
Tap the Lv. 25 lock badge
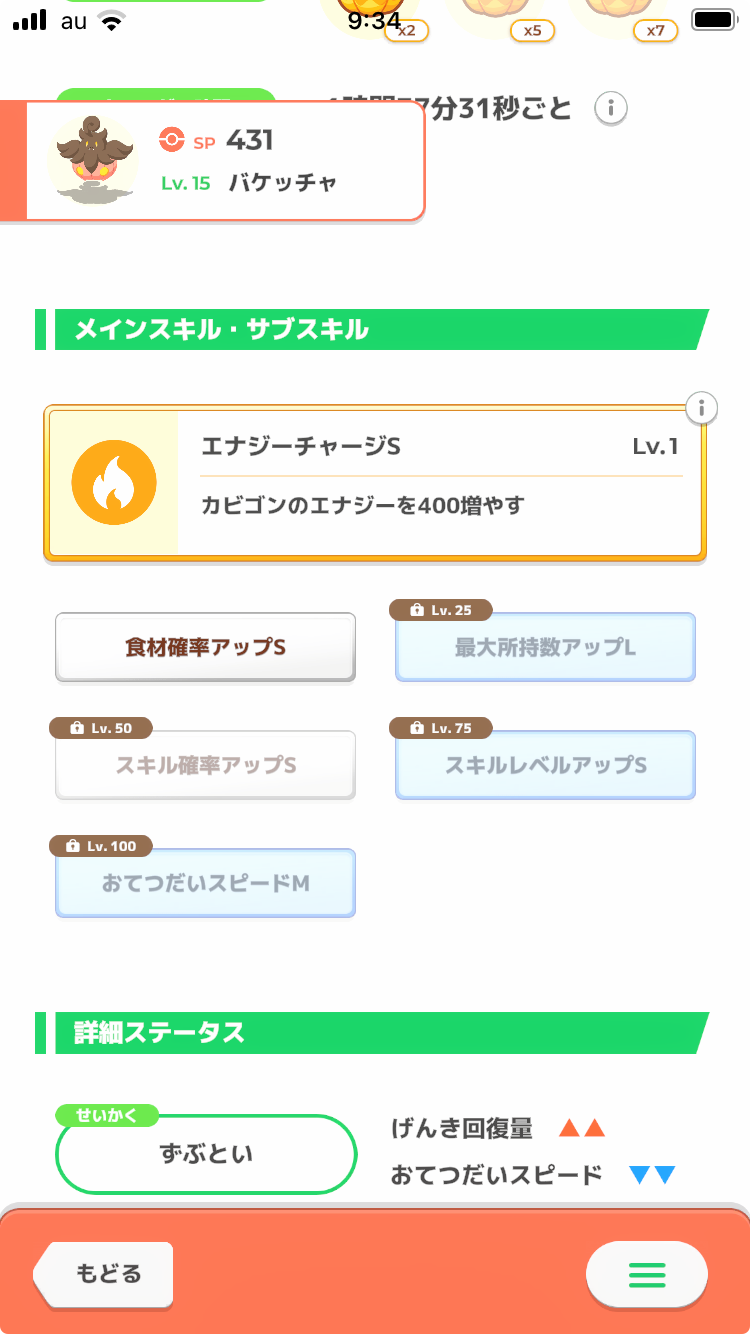[442, 610]
